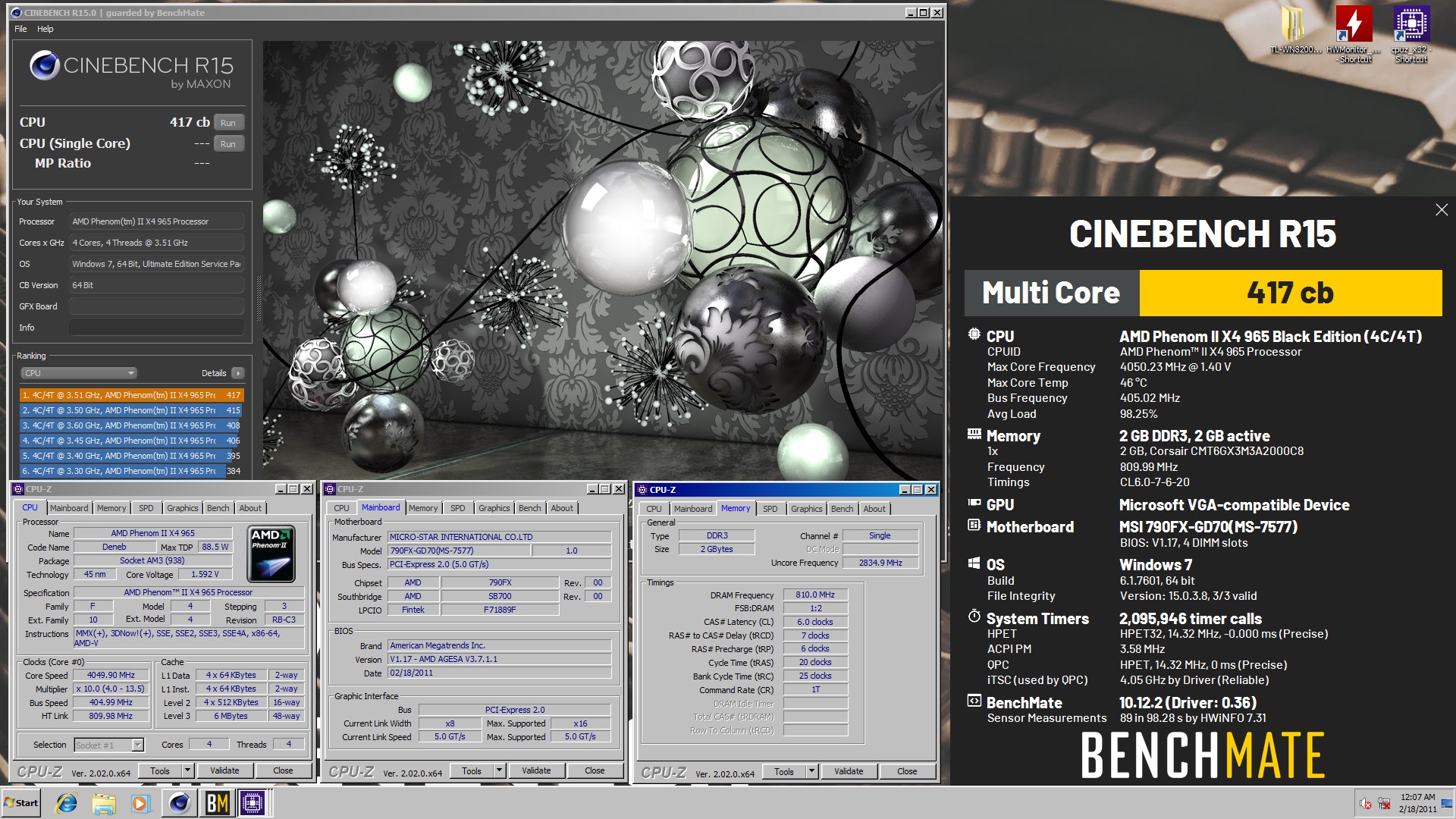Open Tools dropdown arrow in Memory CPU-Z window
Image resolution: width=1456 pixels, height=819 pixels.
(811, 772)
